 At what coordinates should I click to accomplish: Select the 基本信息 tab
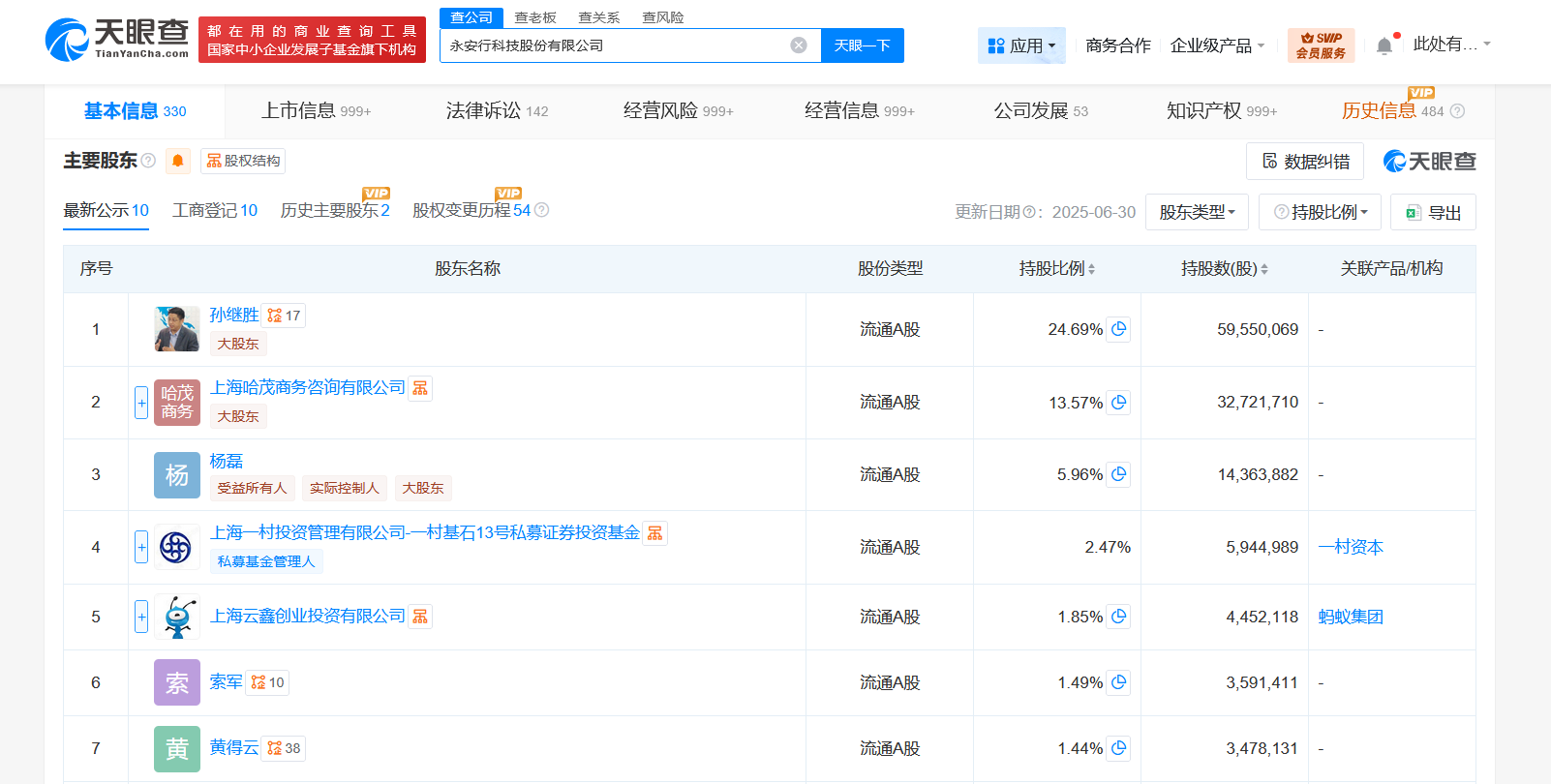[x=135, y=111]
